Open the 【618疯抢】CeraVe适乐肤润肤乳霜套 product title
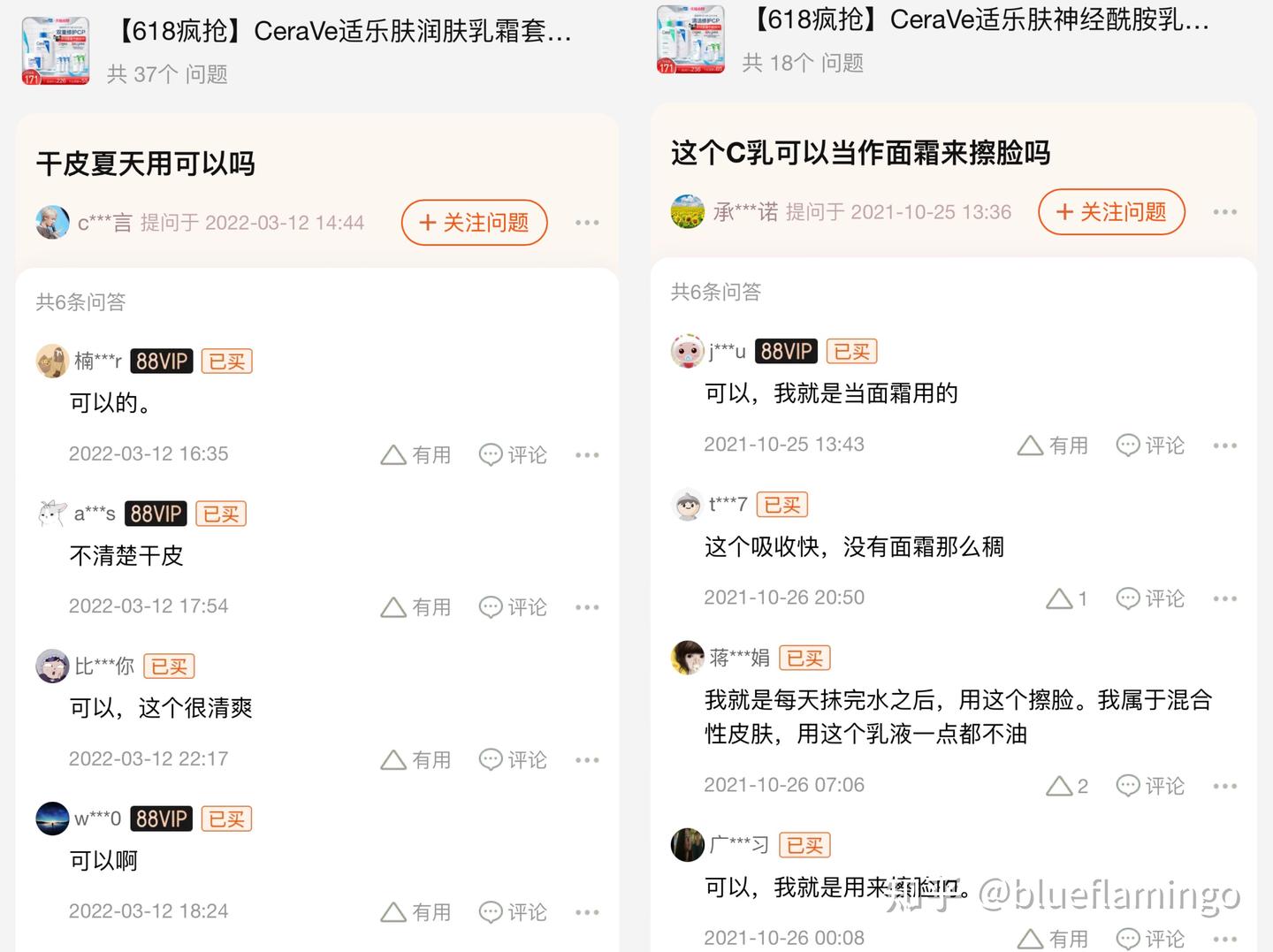 (341, 32)
